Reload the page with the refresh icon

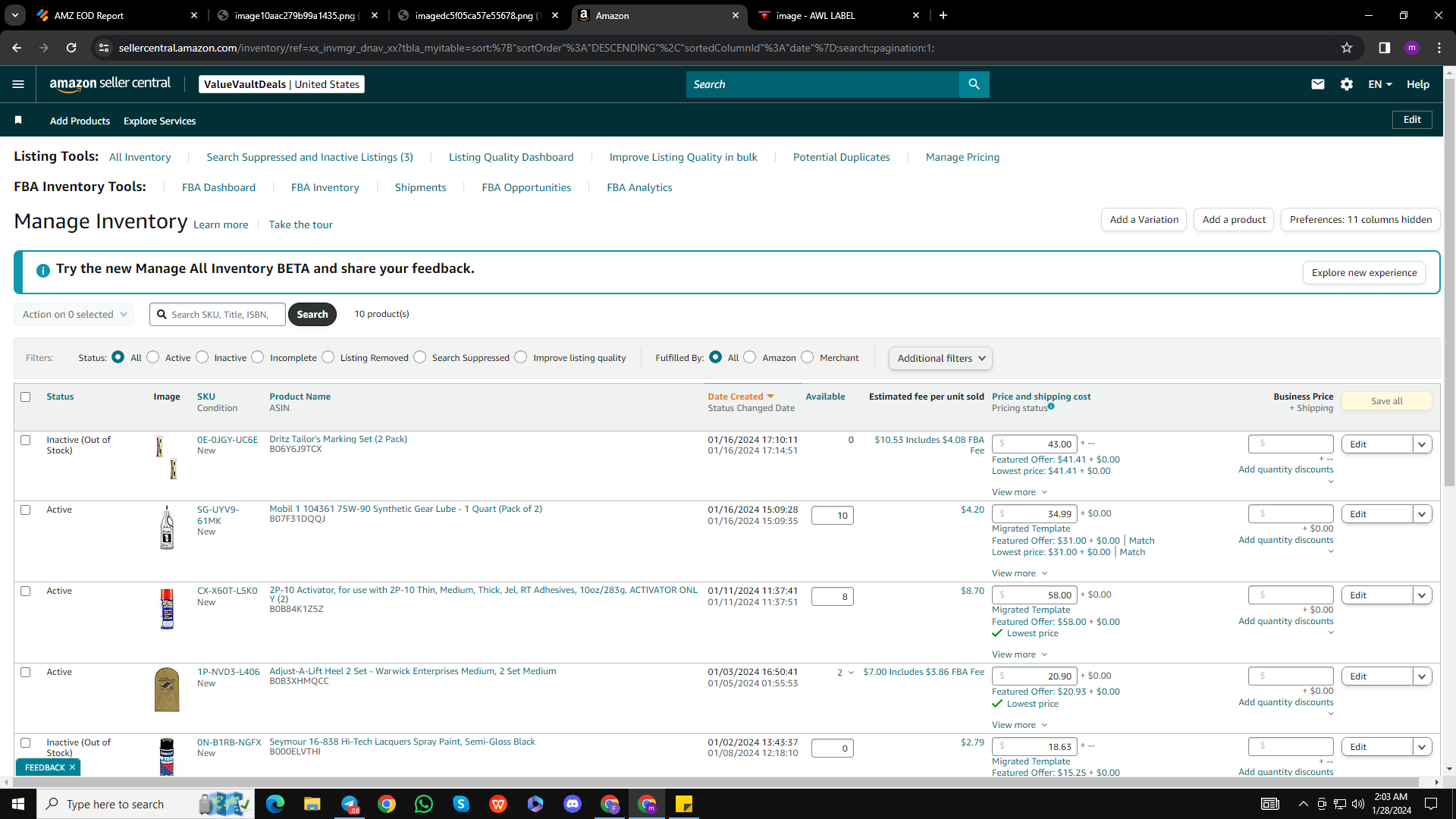[x=71, y=48]
